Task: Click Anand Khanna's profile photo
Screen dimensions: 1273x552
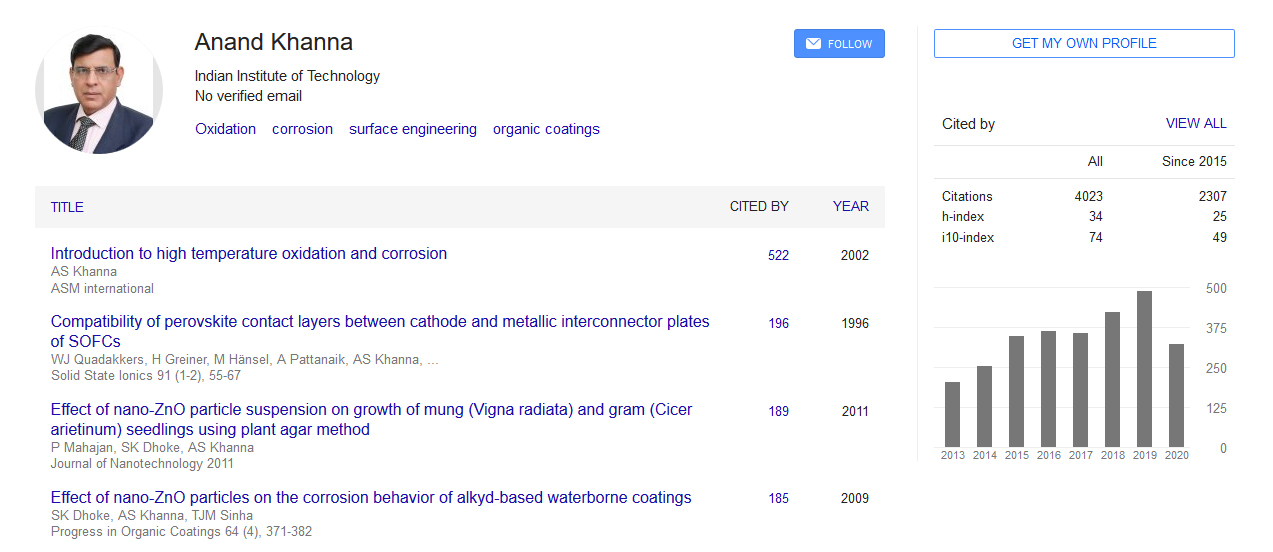Action: coord(99,91)
